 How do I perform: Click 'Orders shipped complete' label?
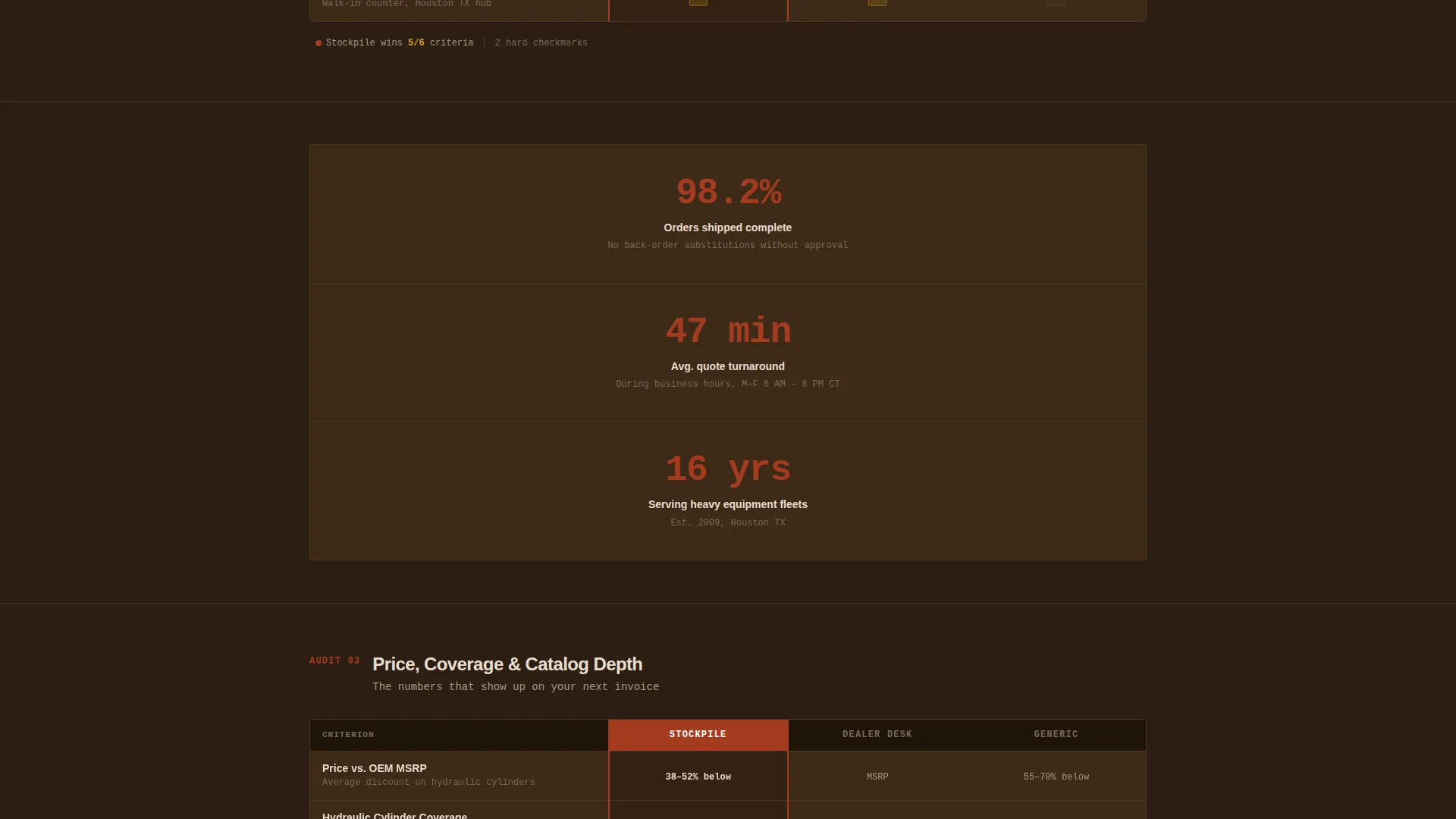[x=728, y=227]
